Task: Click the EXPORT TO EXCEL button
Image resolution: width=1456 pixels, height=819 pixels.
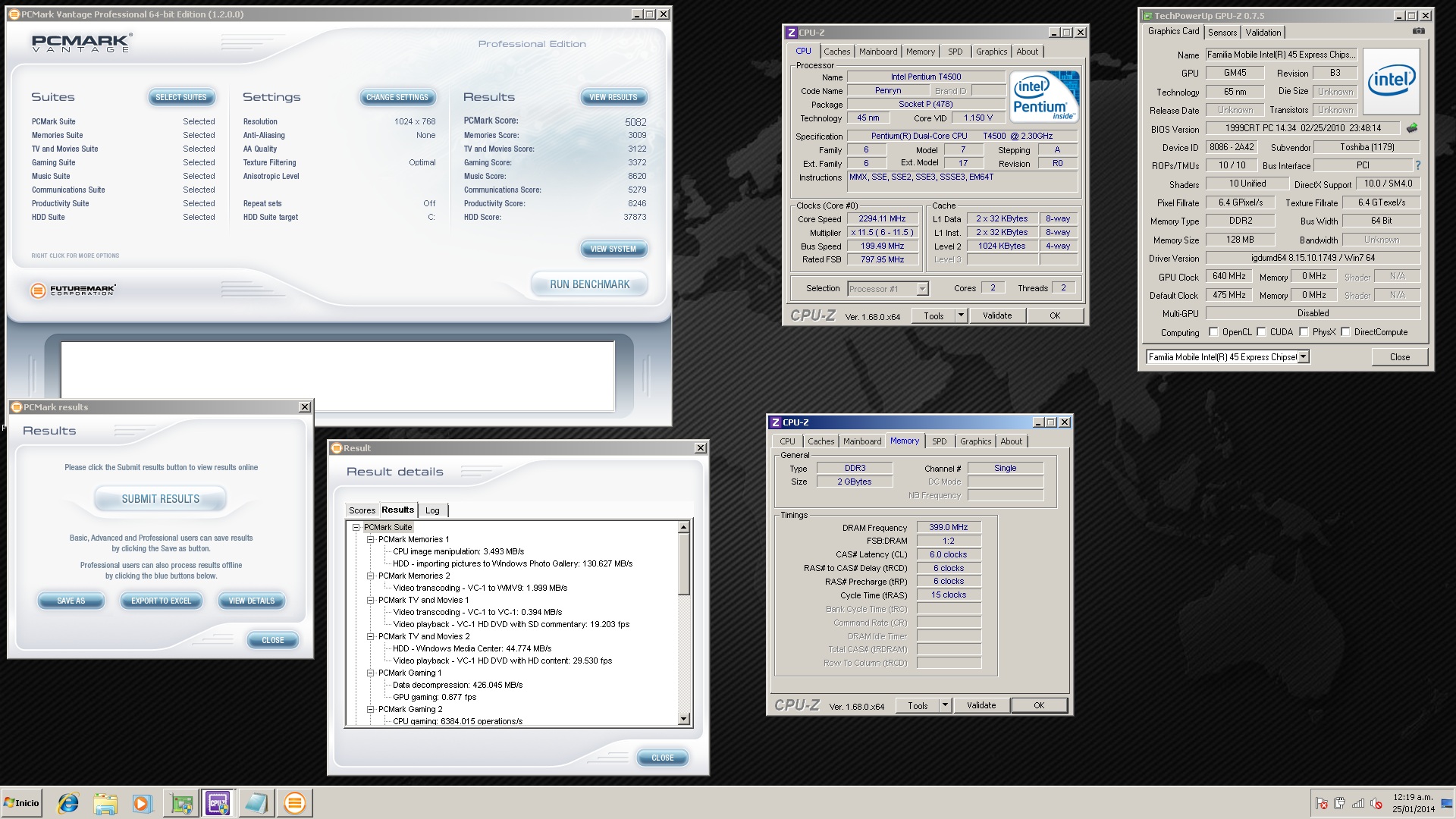Action: pos(162,601)
